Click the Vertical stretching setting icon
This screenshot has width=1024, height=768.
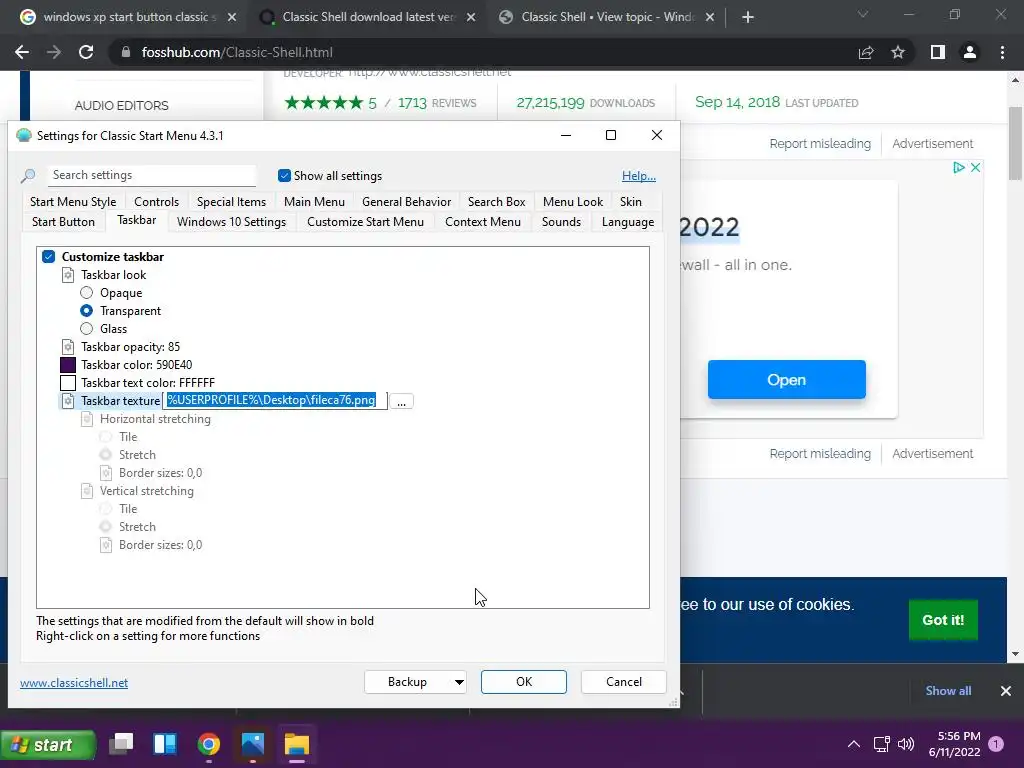[x=87, y=490]
